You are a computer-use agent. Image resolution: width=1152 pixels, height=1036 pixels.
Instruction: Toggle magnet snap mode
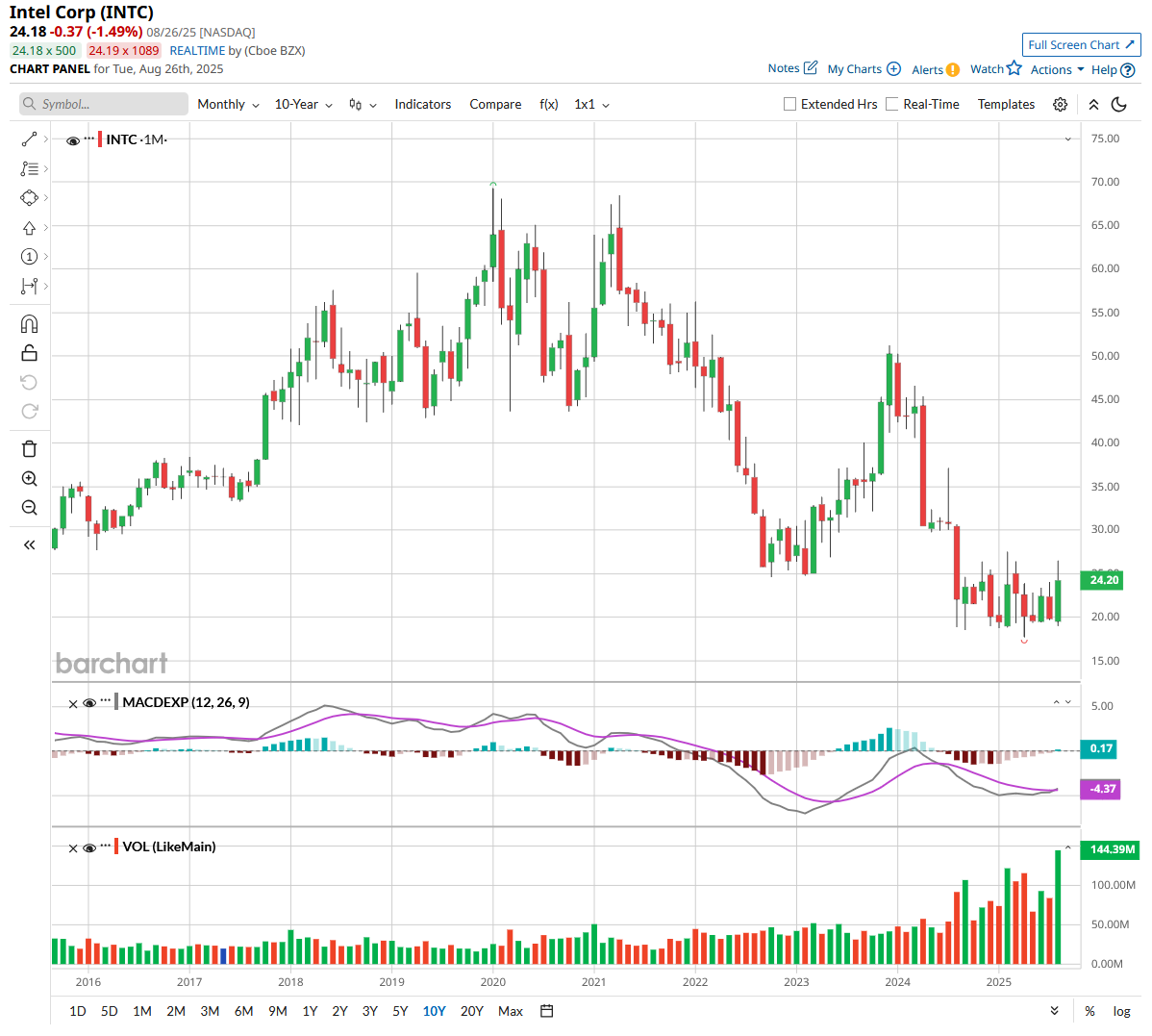point(30,324)
